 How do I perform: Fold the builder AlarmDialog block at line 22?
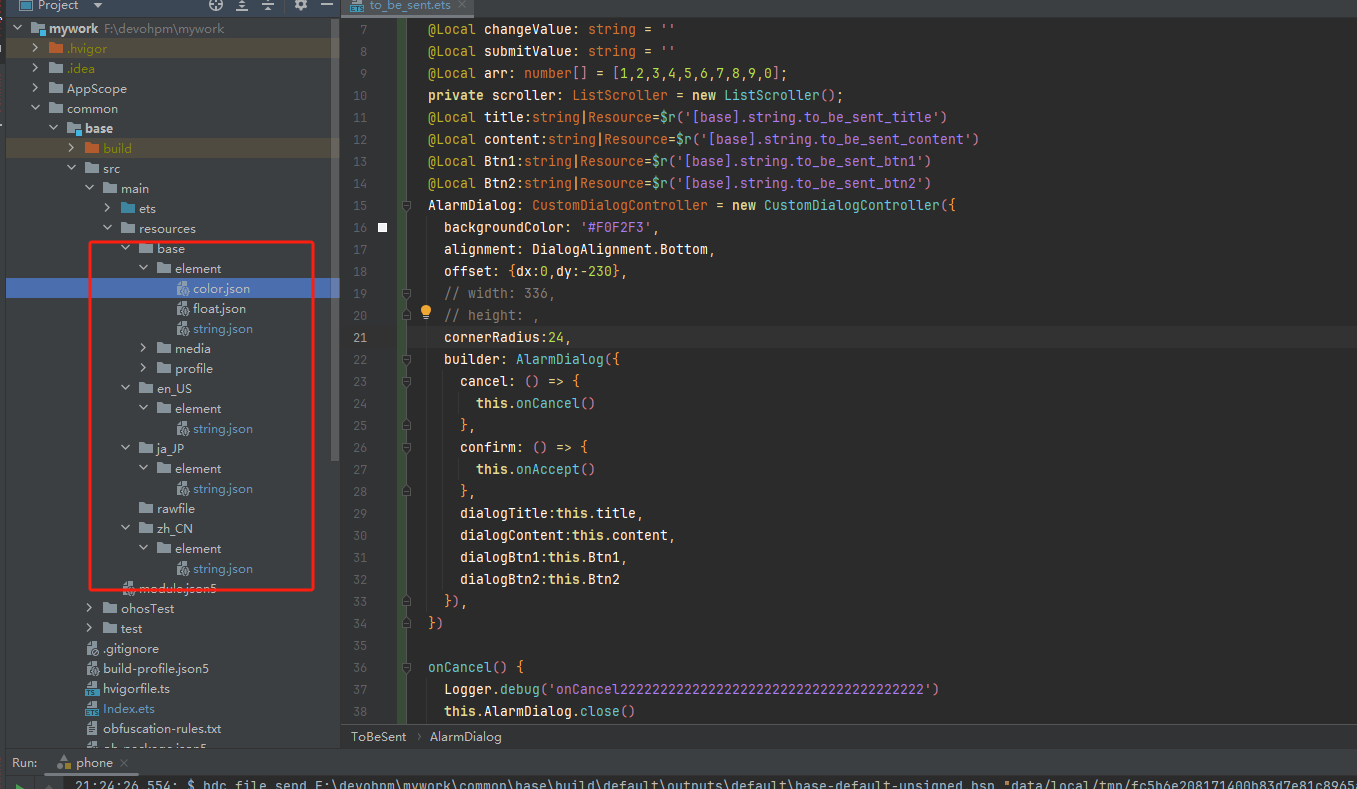(x=406, y=359)
